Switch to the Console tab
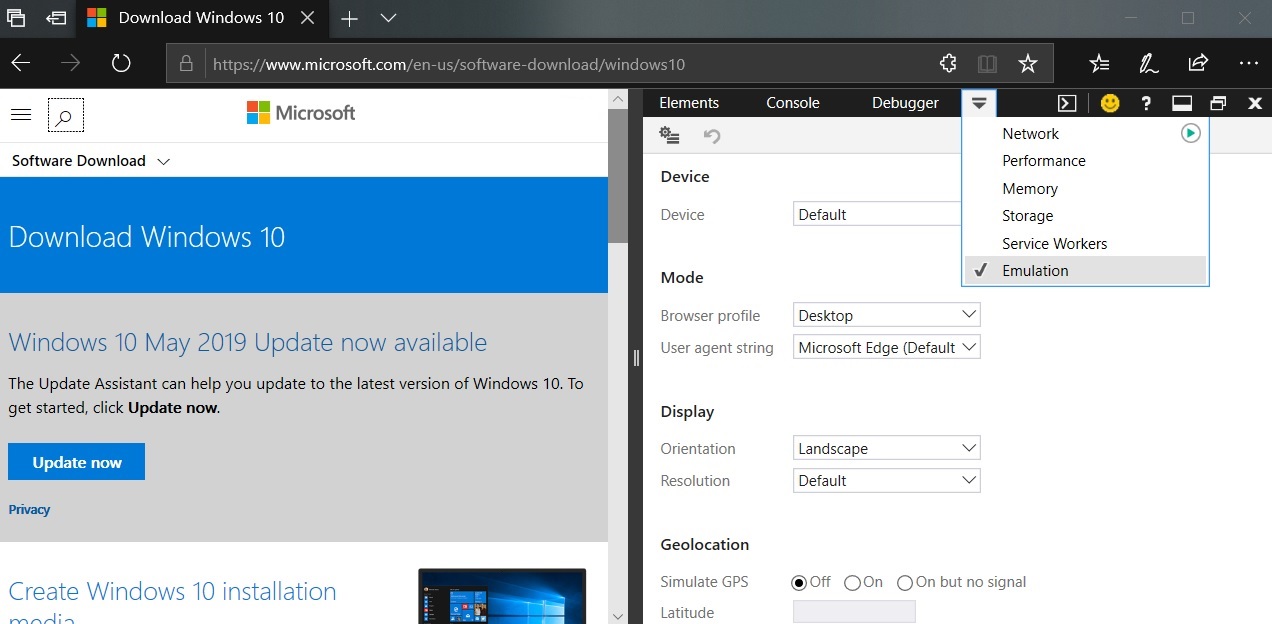This screenshot has height=624, width=1272. tap(793, 103)
